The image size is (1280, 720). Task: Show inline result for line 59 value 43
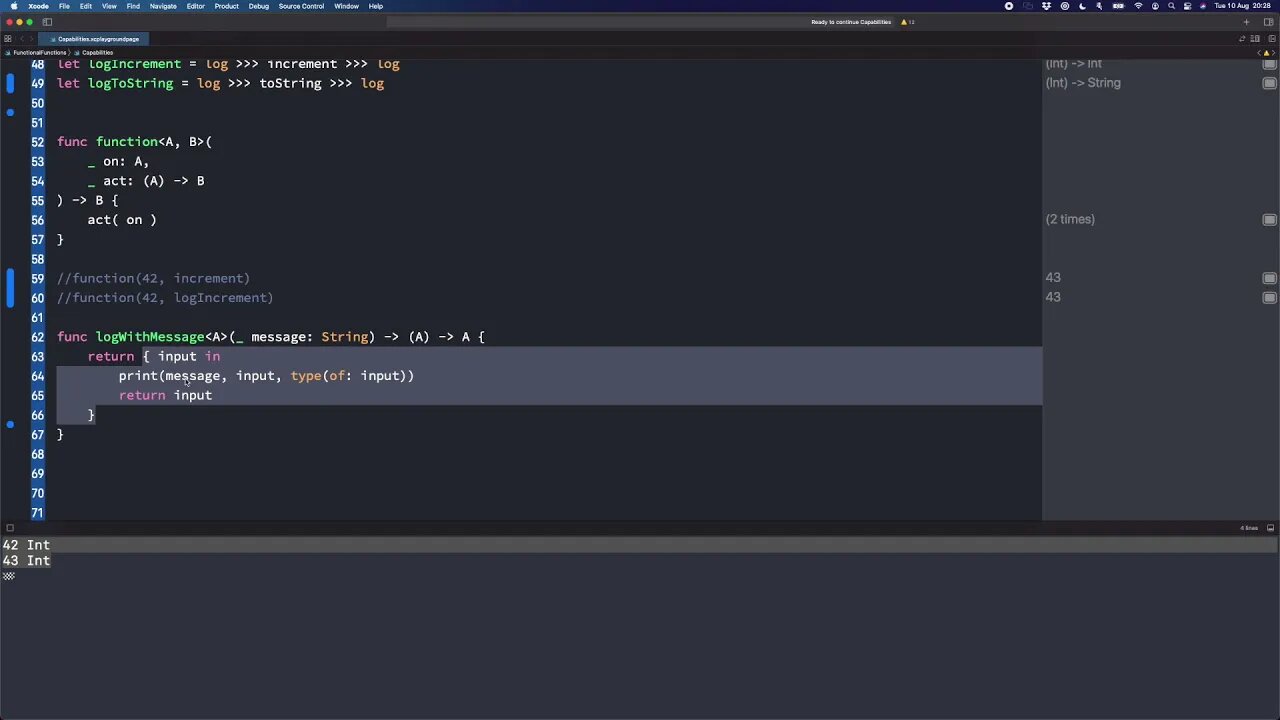(x=1269, y=278)
